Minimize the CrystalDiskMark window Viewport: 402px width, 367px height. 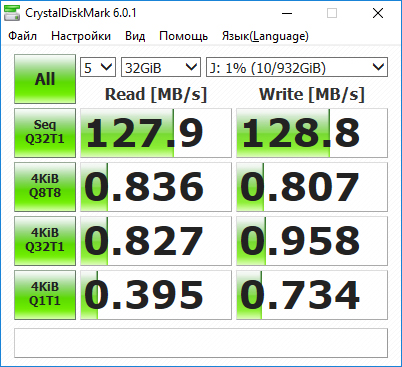point(287,13)
